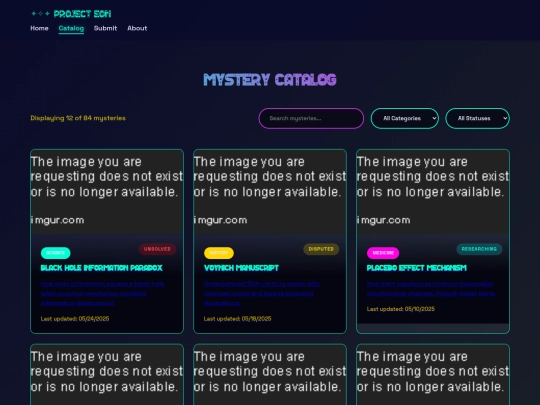This screenshot has height=405, width=540.
Task: Click the Placebo Effect Mechanism thumbnail image
Action: click(x=433, y=192)
